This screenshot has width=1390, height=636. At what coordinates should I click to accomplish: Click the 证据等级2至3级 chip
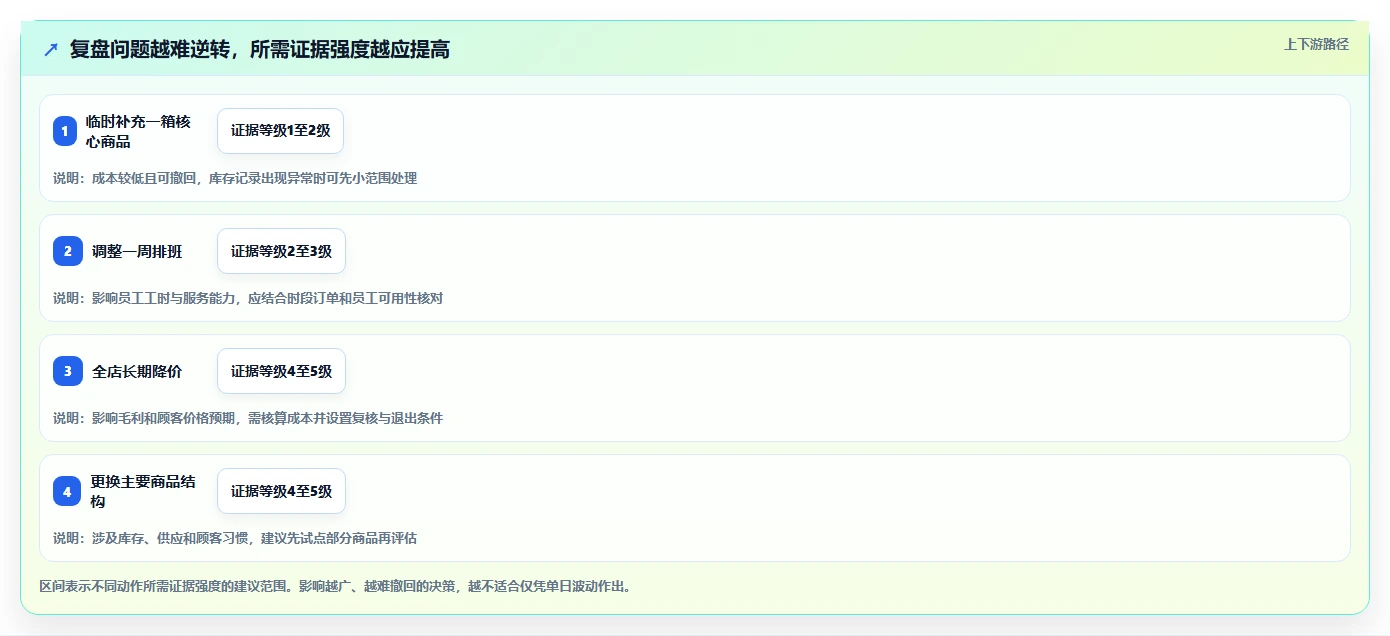(281, 251)
